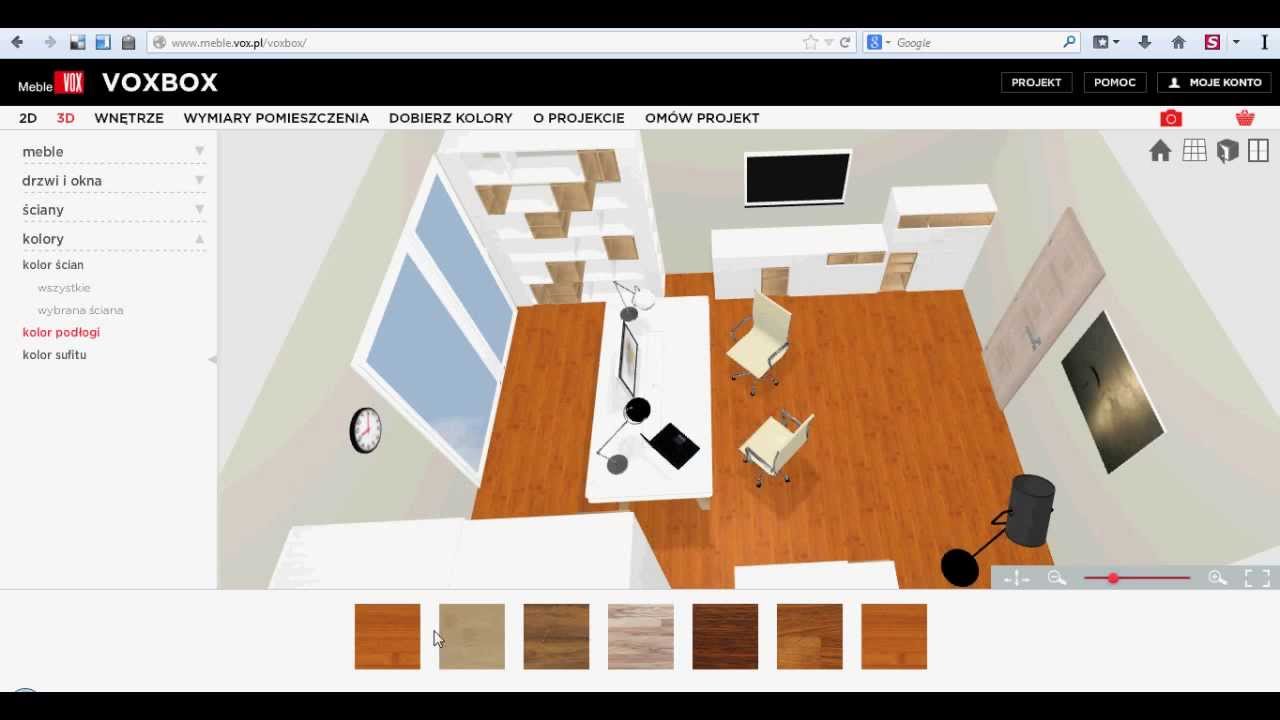
Task: Click the VOXBOX title text
Action: coord(160,82)
